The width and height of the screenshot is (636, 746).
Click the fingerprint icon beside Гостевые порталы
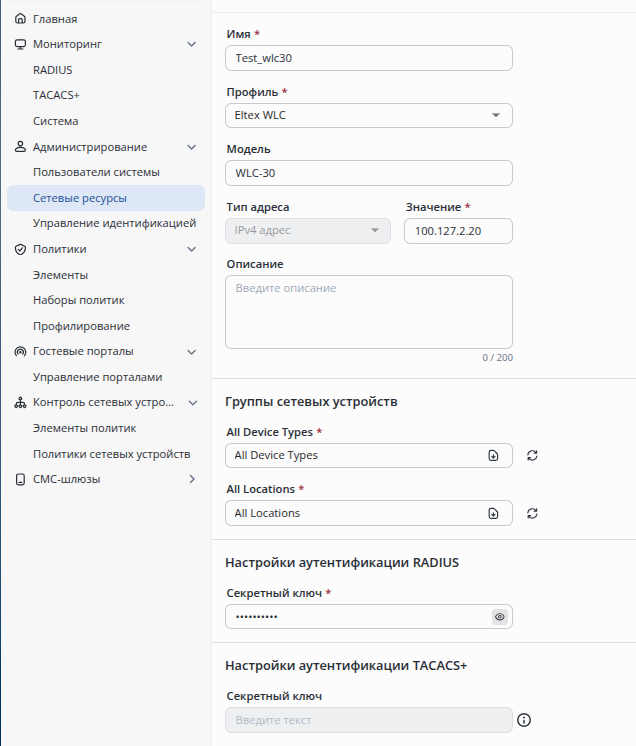pos(20,351)
